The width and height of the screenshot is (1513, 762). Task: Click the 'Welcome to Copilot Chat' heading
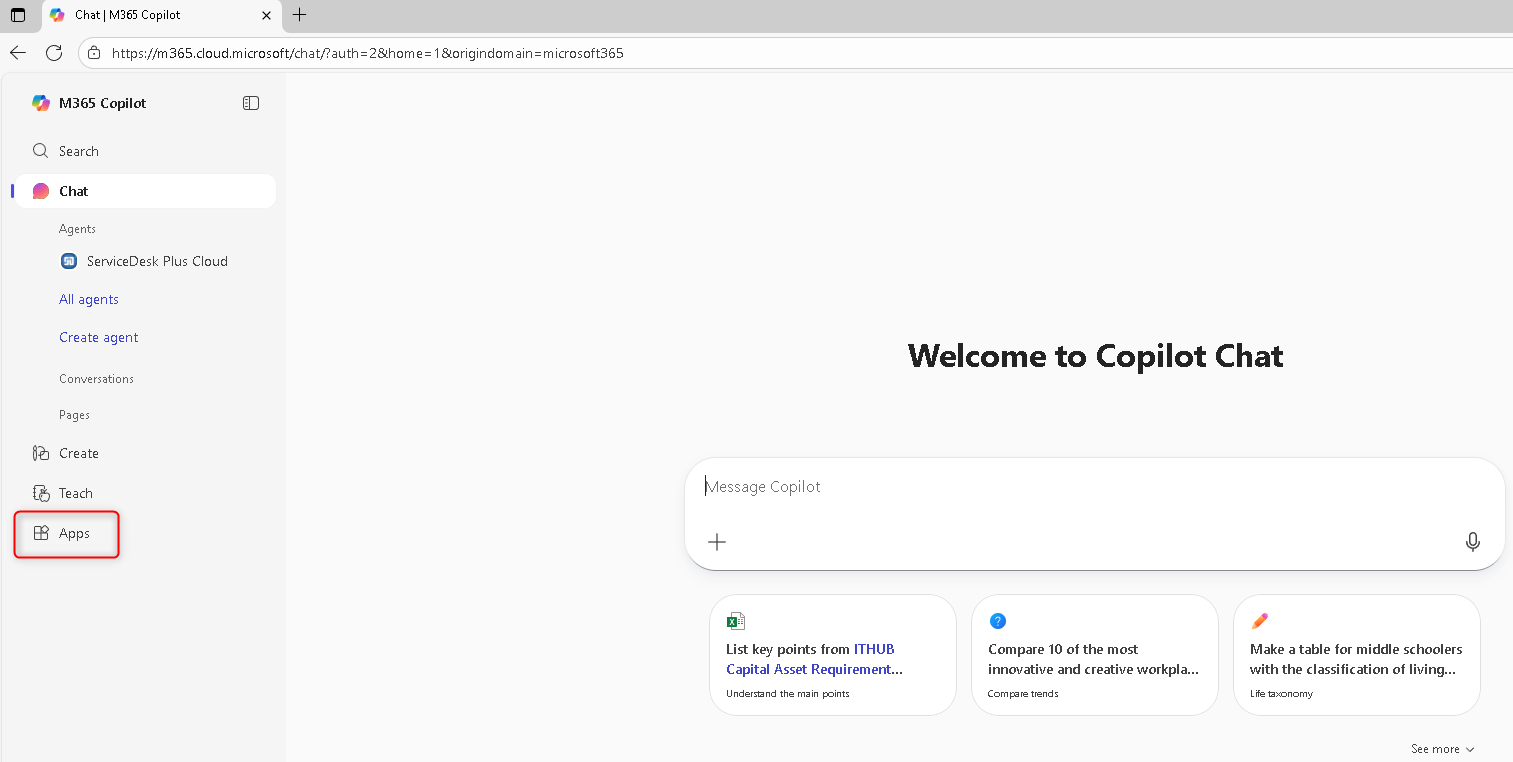[x=1095, y=356]
